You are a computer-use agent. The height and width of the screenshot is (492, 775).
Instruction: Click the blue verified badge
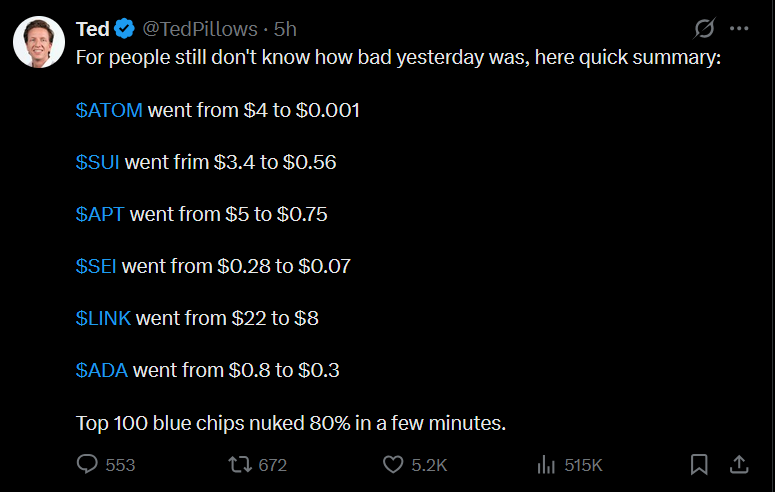[x=126, y=29]
